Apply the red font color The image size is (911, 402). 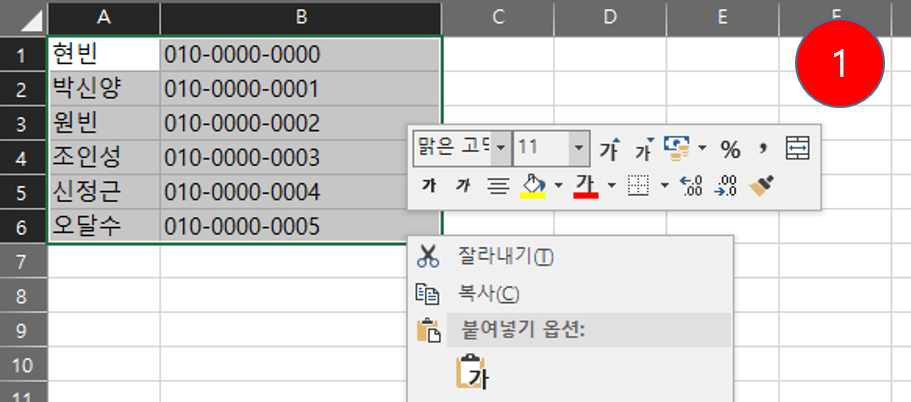[x=586, y=185]
